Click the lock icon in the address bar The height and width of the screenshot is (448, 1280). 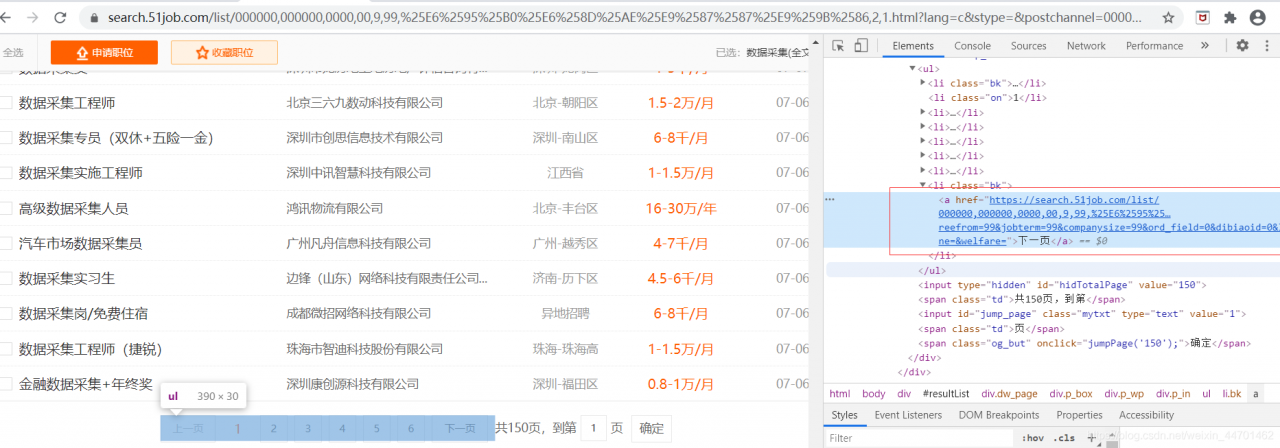(95, 18)
